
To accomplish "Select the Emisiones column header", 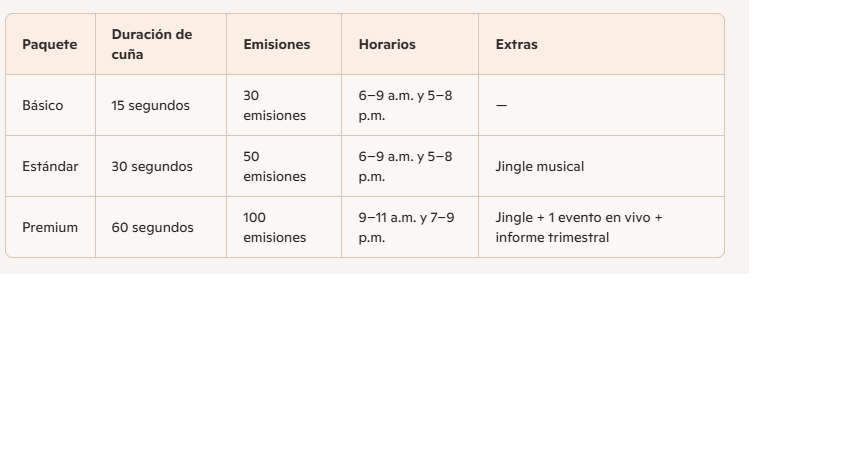I will pos(276,45).
